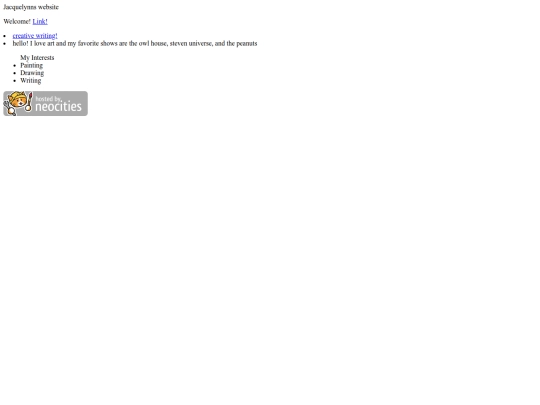Click the paintbrush held by the cat
This screenshot has width=540, height=405.
tap(30, 101)
